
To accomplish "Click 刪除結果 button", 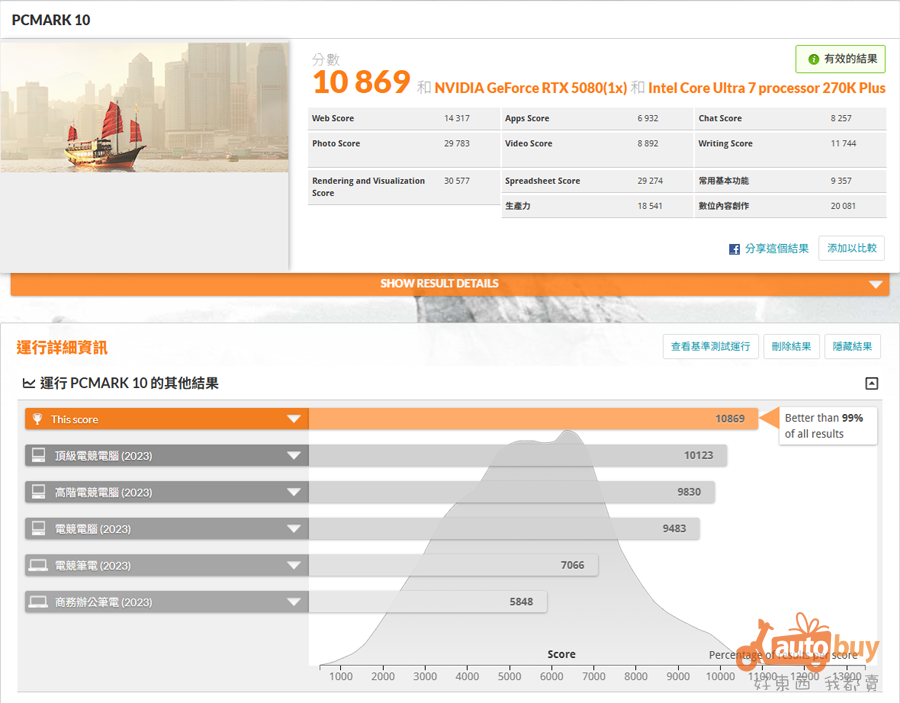I will coord(792,347).
